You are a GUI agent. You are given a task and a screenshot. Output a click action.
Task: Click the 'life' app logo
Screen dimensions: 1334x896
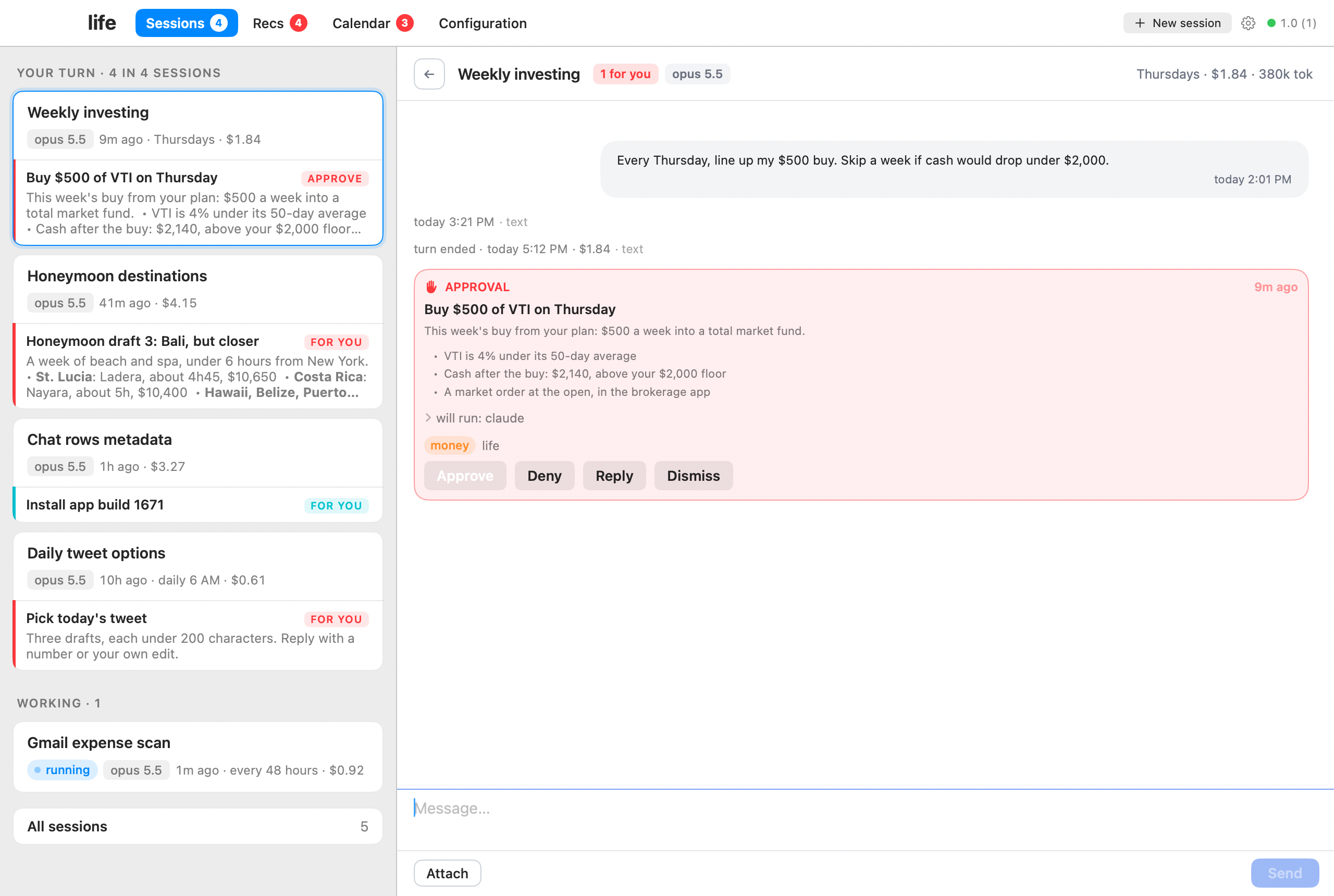102,23
